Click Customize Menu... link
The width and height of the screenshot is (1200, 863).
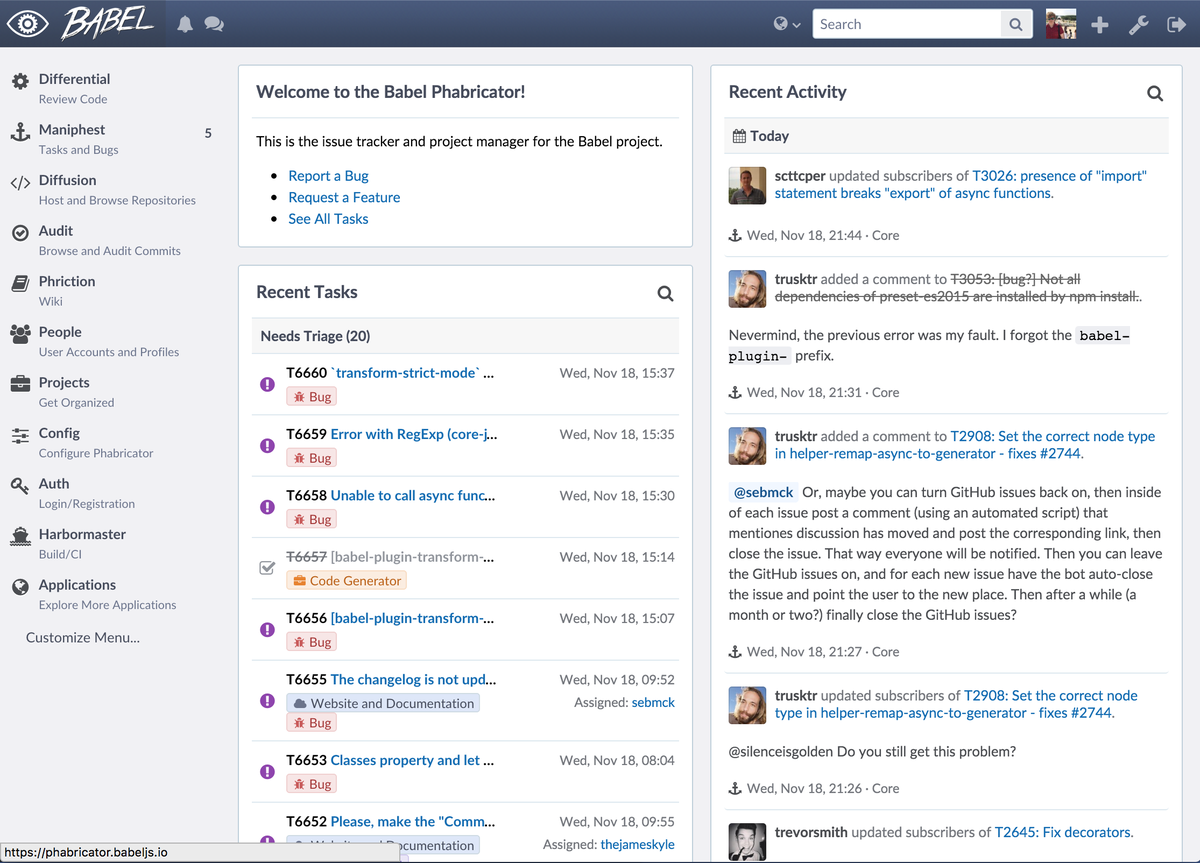tap(83, 637)
